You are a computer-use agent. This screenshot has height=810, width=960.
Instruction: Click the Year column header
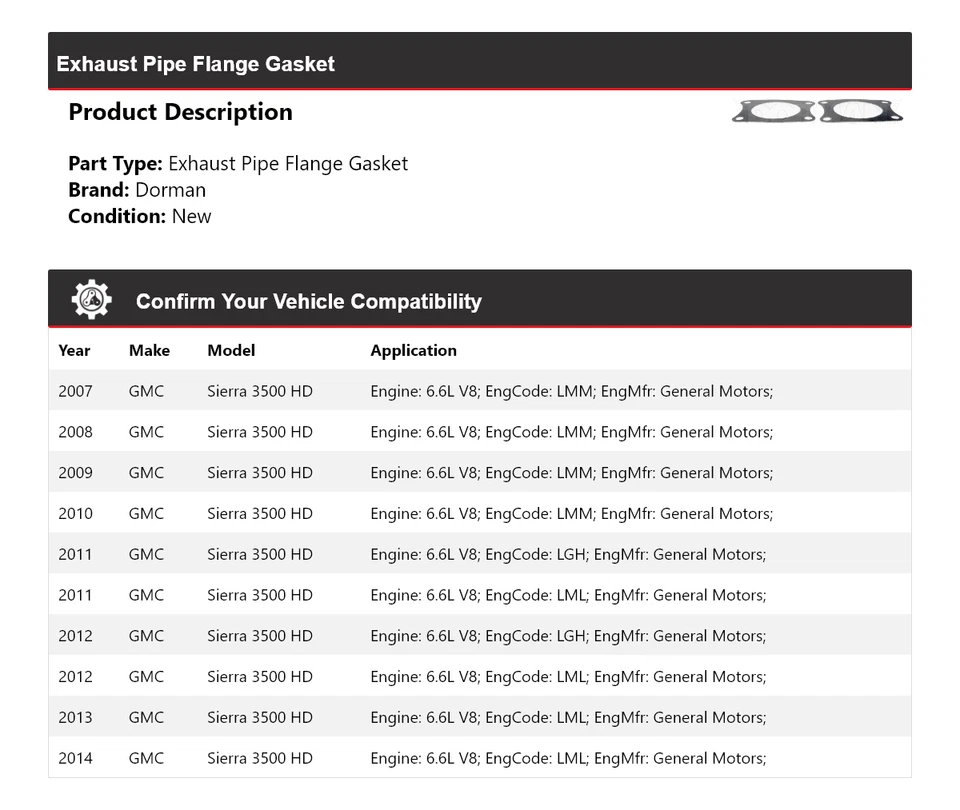[x=74, y=350]
